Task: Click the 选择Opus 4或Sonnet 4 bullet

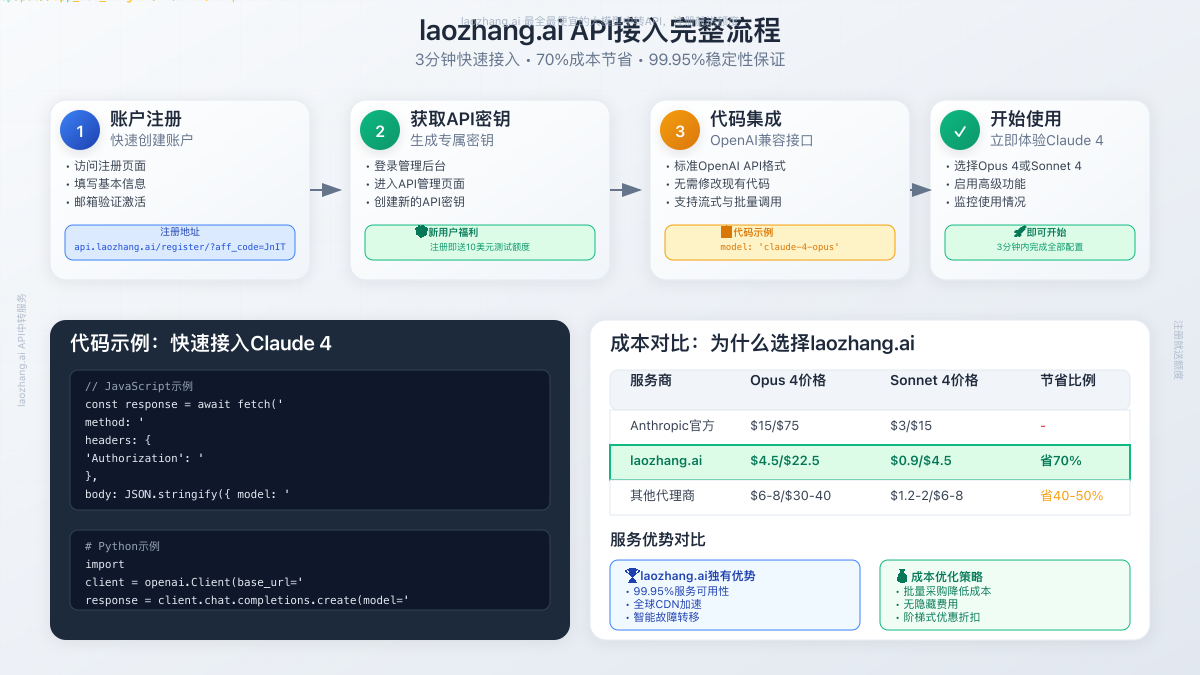Action: point(1014,166)
